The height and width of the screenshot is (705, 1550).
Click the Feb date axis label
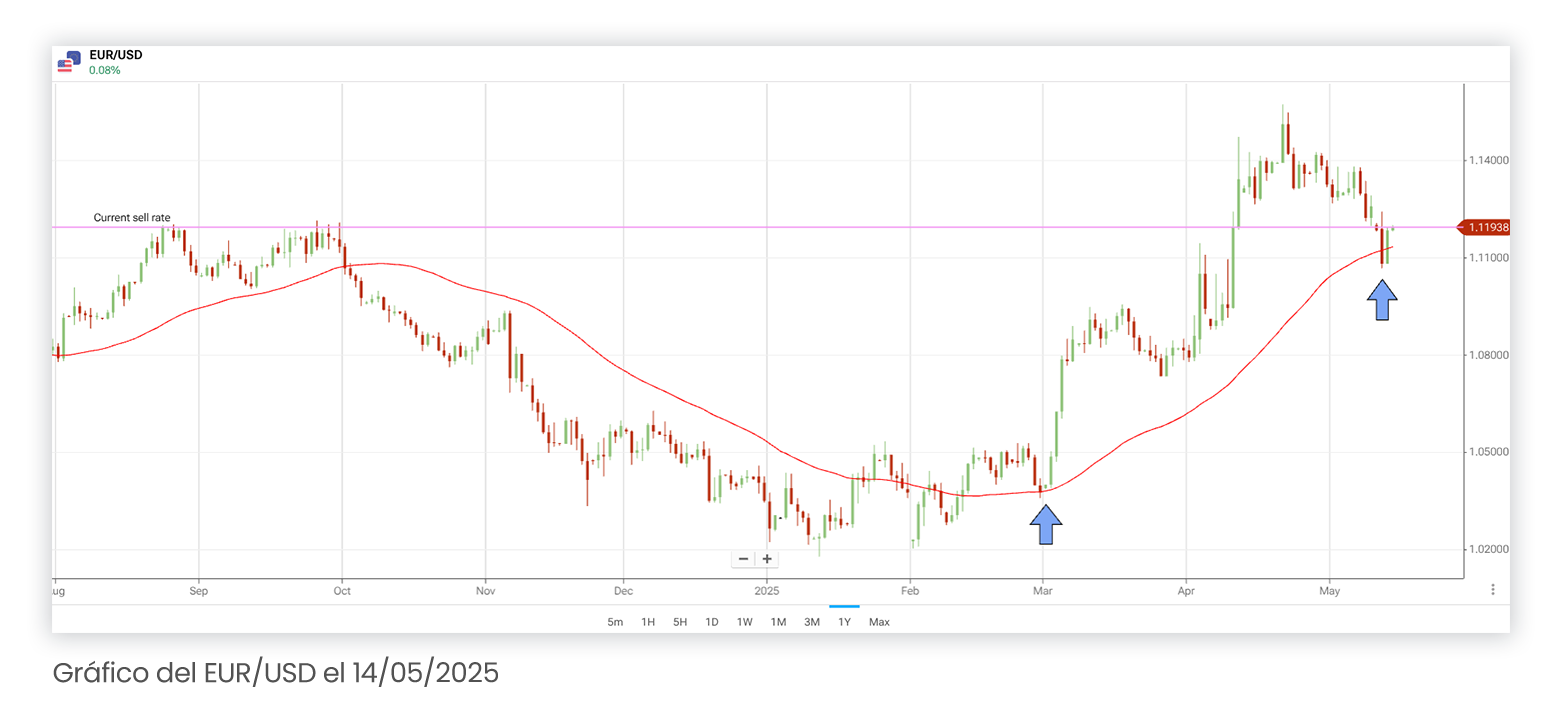(910, 590)
